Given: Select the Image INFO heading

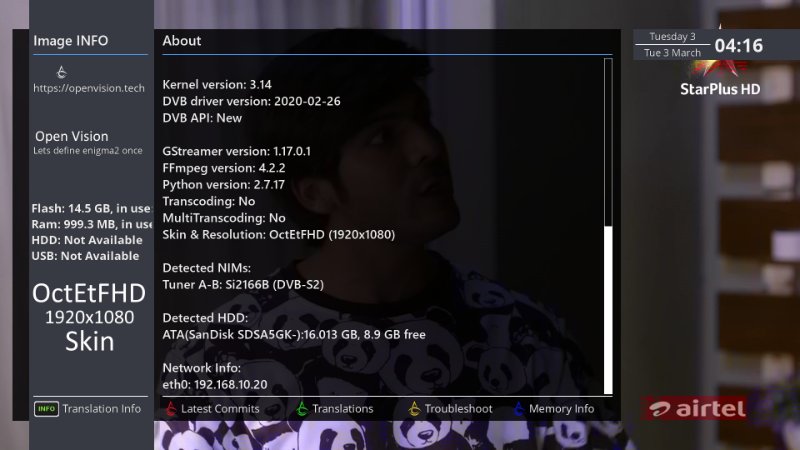Looking at the screenshot, I should 71,41.
